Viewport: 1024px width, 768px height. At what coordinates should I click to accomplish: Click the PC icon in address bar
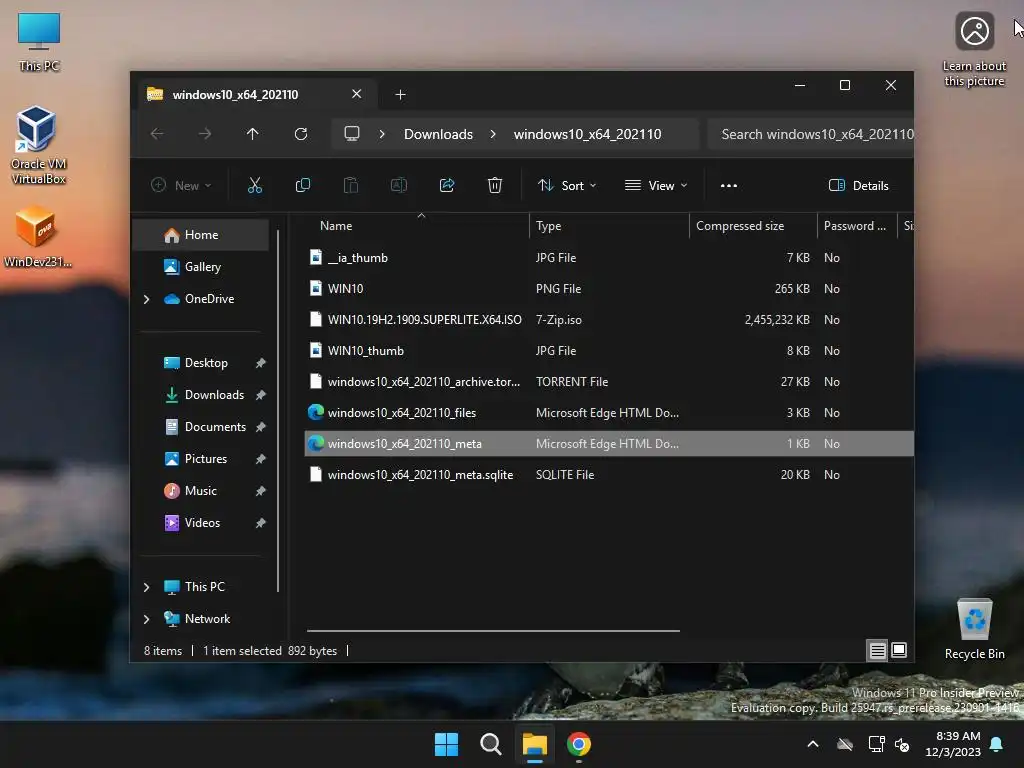(352, 134)
